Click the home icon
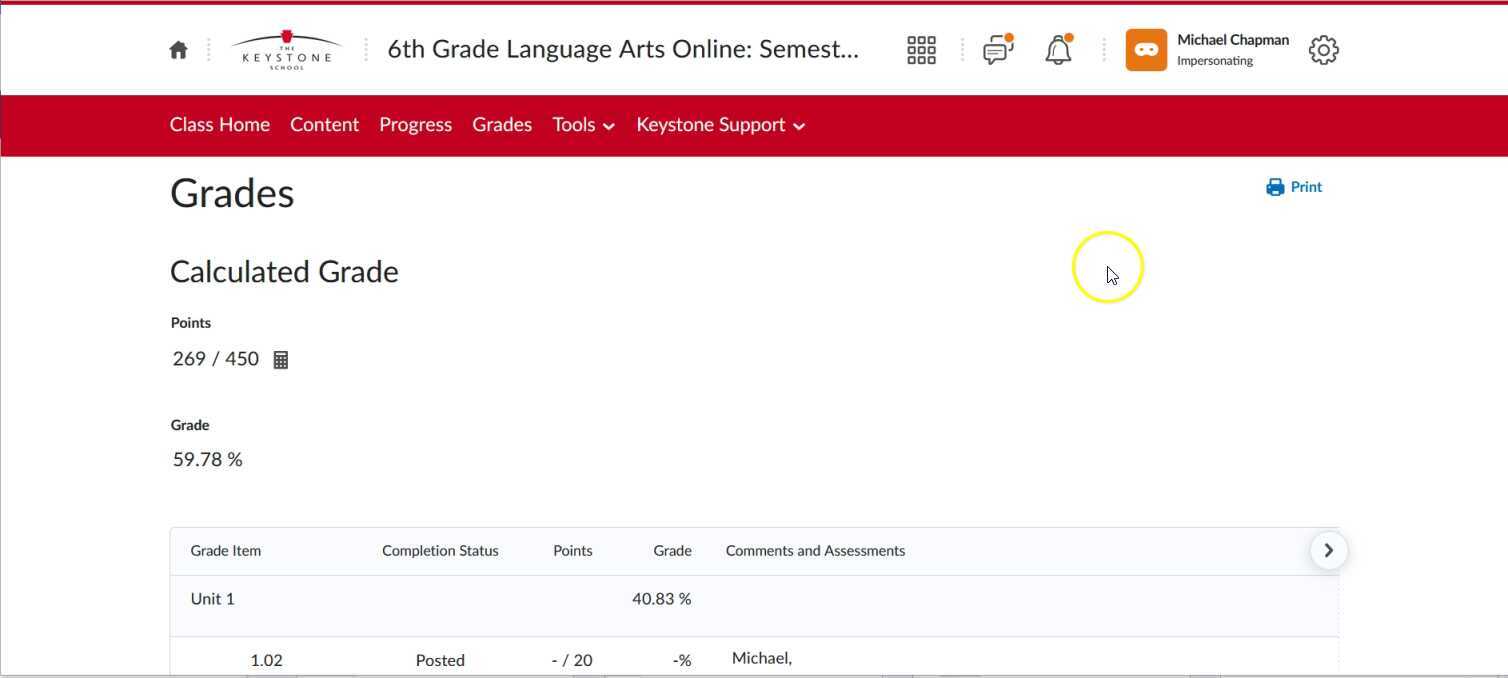Image resolution: width=1508 pixels, height=678 pixels. pyautogui.click(x=178, y=48)
